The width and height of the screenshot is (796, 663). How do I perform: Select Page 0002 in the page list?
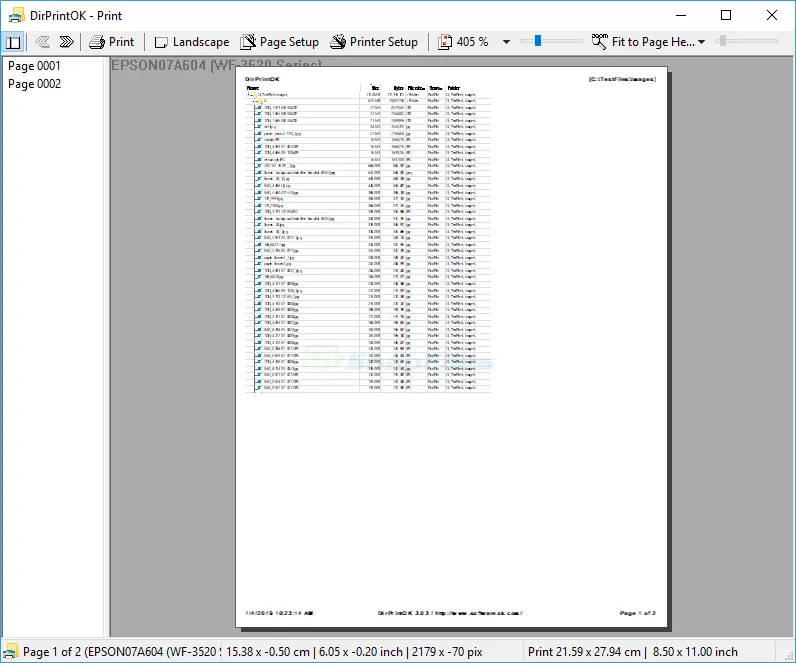(34, 84)
